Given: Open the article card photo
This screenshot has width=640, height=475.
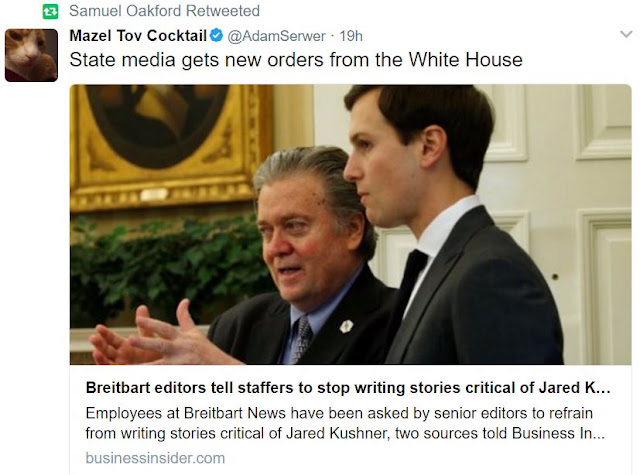Looking at the screenshot, I should [x=351, y=224].
